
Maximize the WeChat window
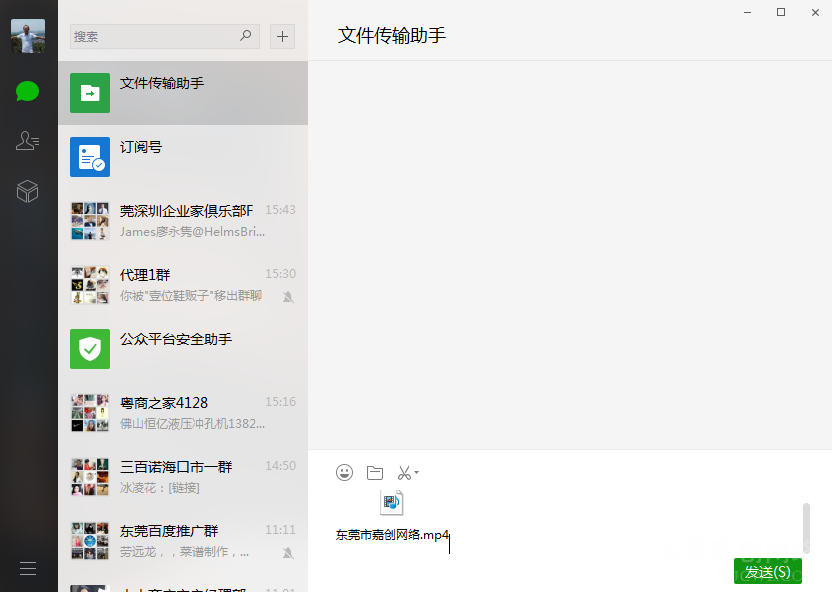[781, 12]
